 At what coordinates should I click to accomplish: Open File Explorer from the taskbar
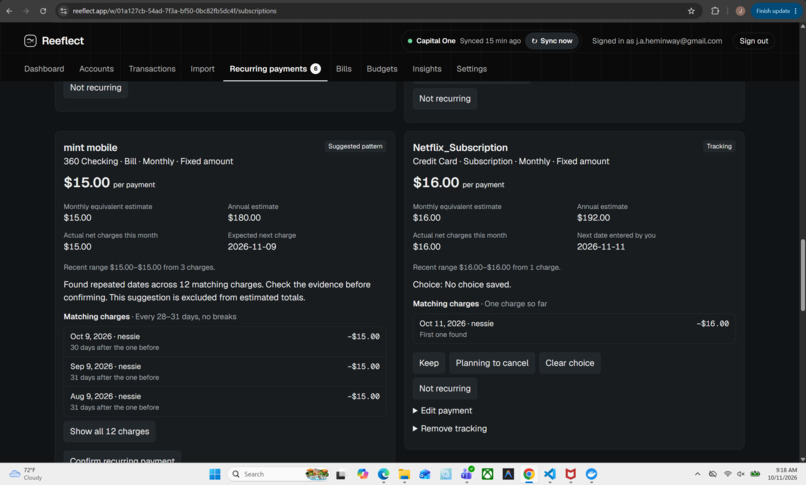[x=404, y=474]
